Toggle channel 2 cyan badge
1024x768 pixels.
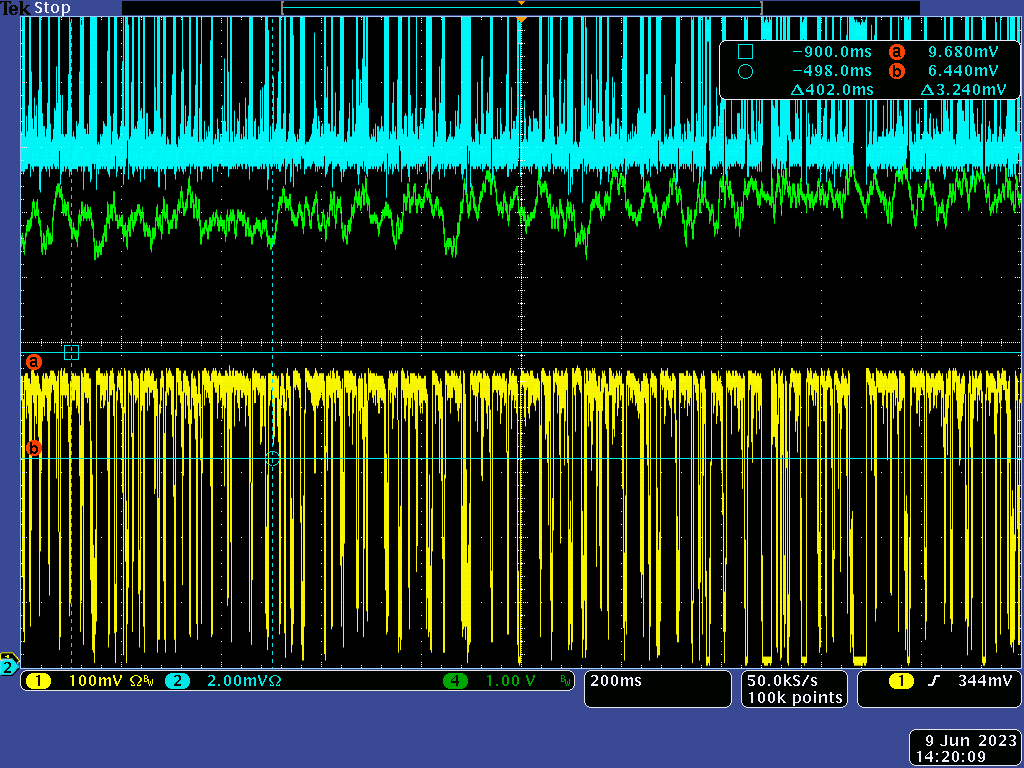177,681
